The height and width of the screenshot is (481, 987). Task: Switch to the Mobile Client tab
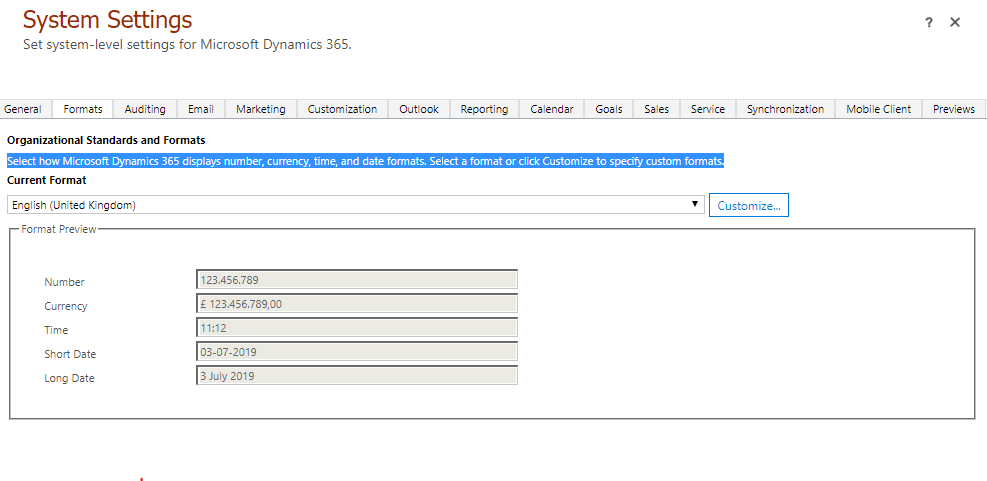click(x=878, y=109)
